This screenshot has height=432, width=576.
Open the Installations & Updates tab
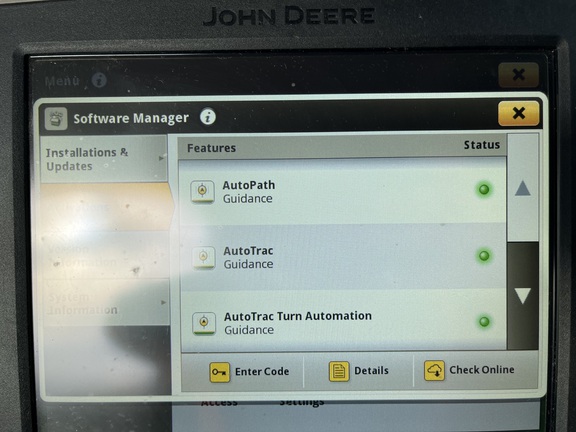coord(104,159)
